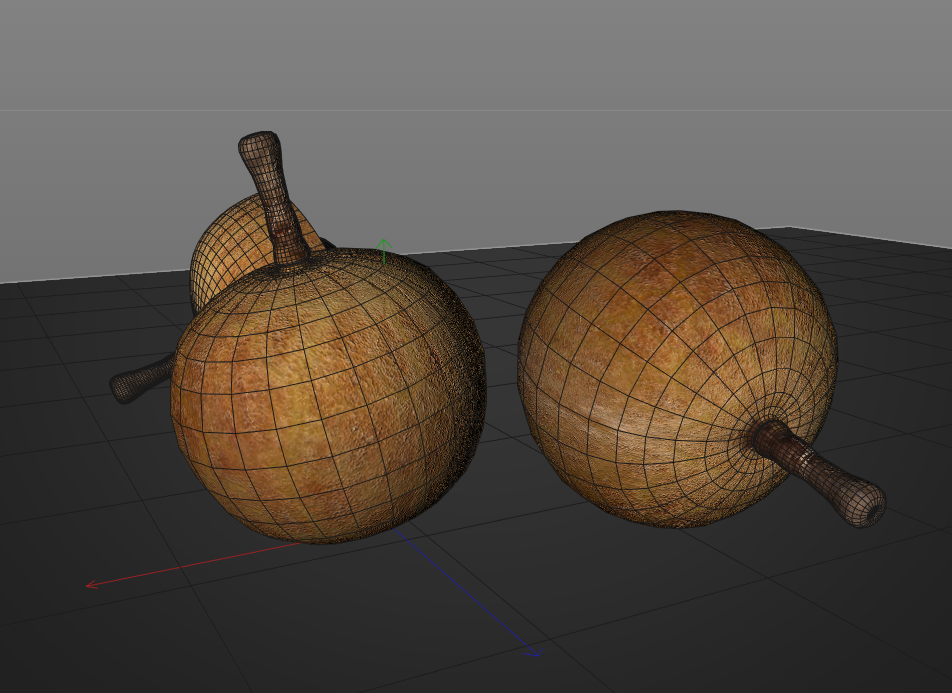Grab the green Y-axis arrow handle
The height and width of the screenshot is (693, 952).
click(x=383, y=251)
